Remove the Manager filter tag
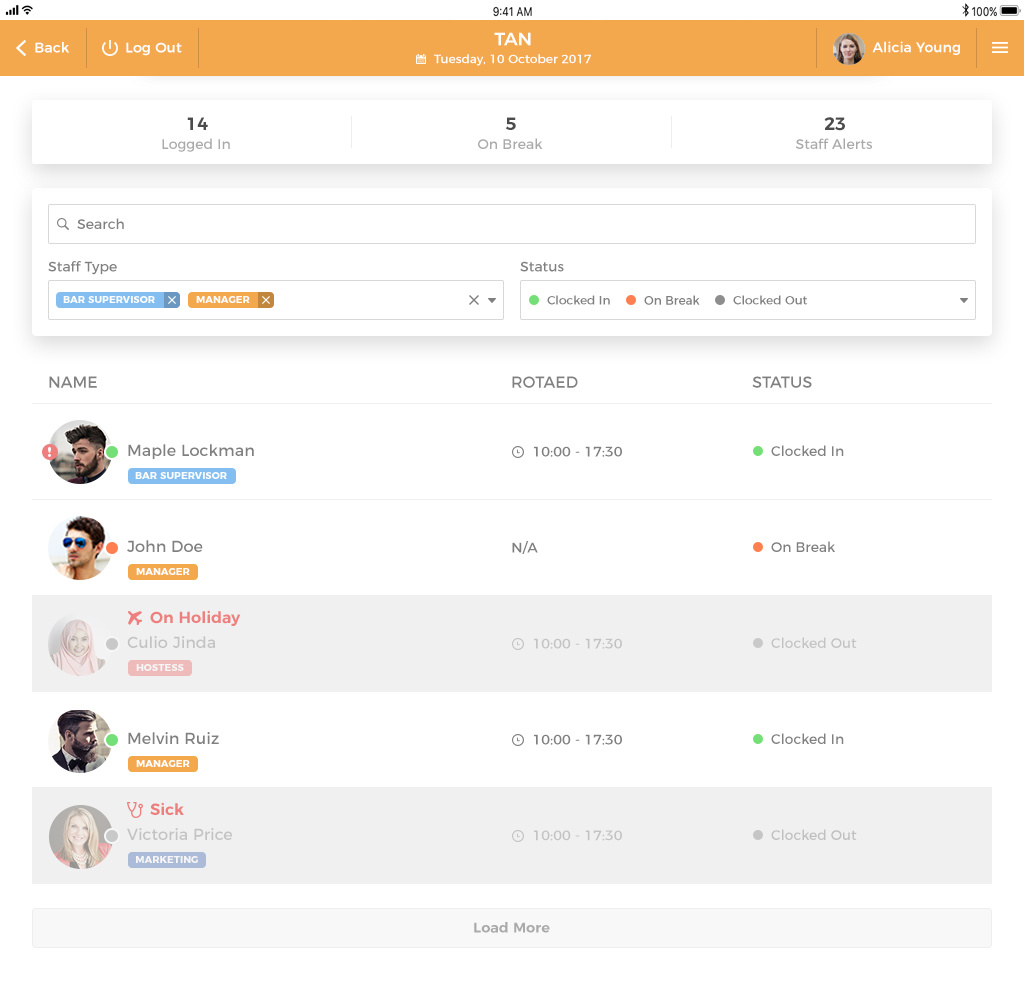Screen dimensions: 1024x990 [266, 300]
